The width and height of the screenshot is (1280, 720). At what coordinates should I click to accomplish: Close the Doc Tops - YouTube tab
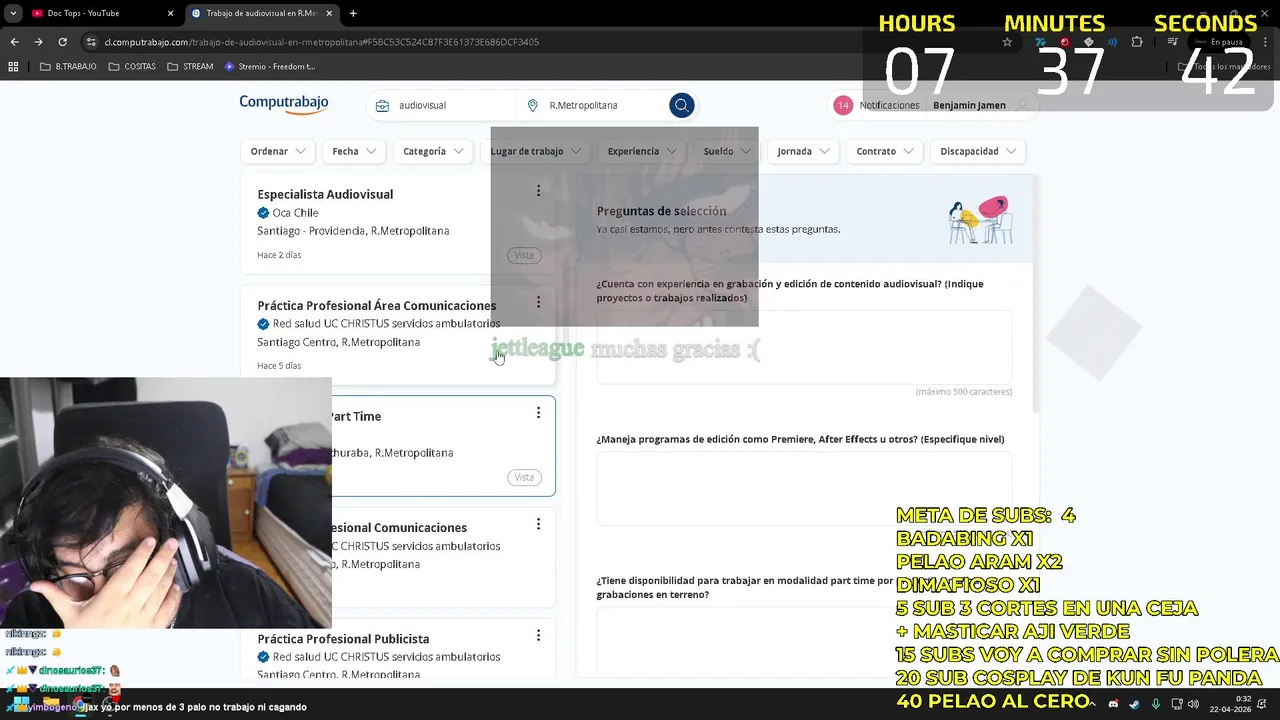(x=170, y=13)
